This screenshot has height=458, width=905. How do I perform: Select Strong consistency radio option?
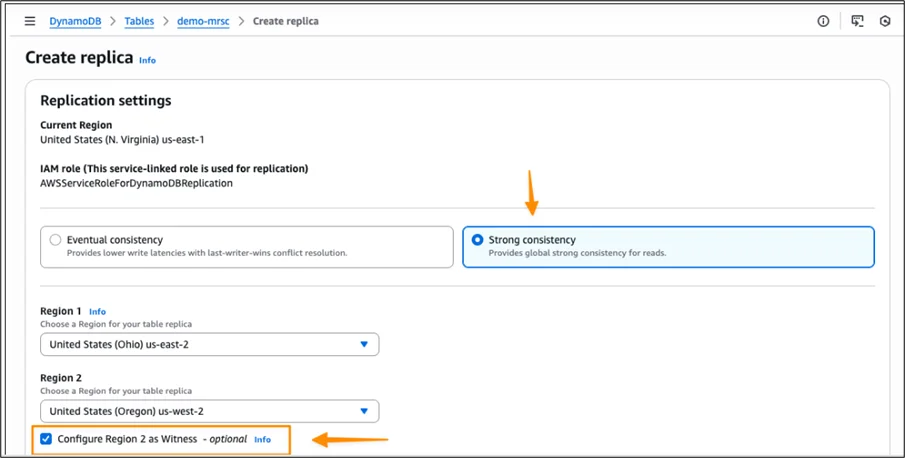click(x=477, y=240)
